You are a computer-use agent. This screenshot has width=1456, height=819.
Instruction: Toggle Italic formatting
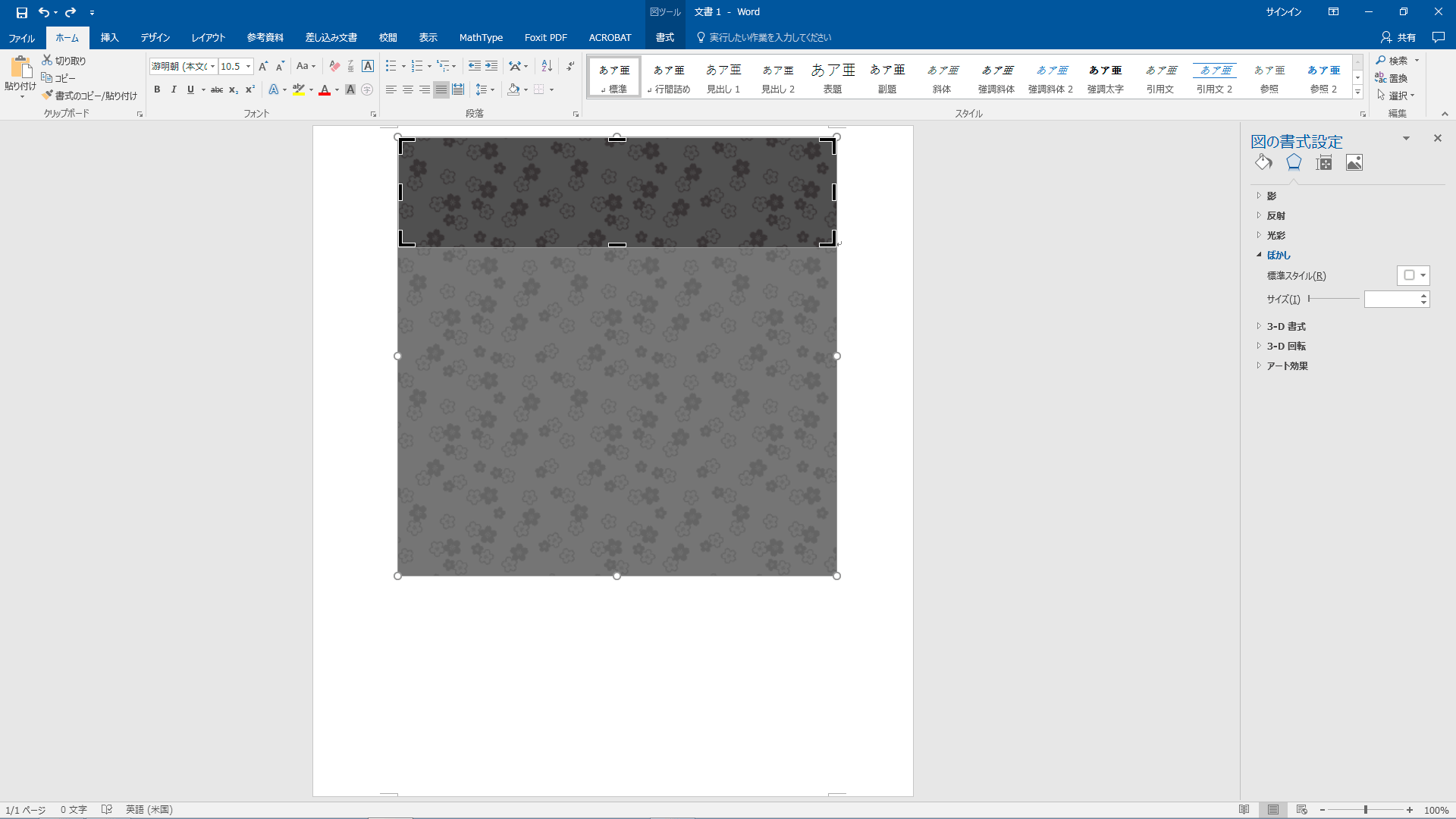coord(174,89)
